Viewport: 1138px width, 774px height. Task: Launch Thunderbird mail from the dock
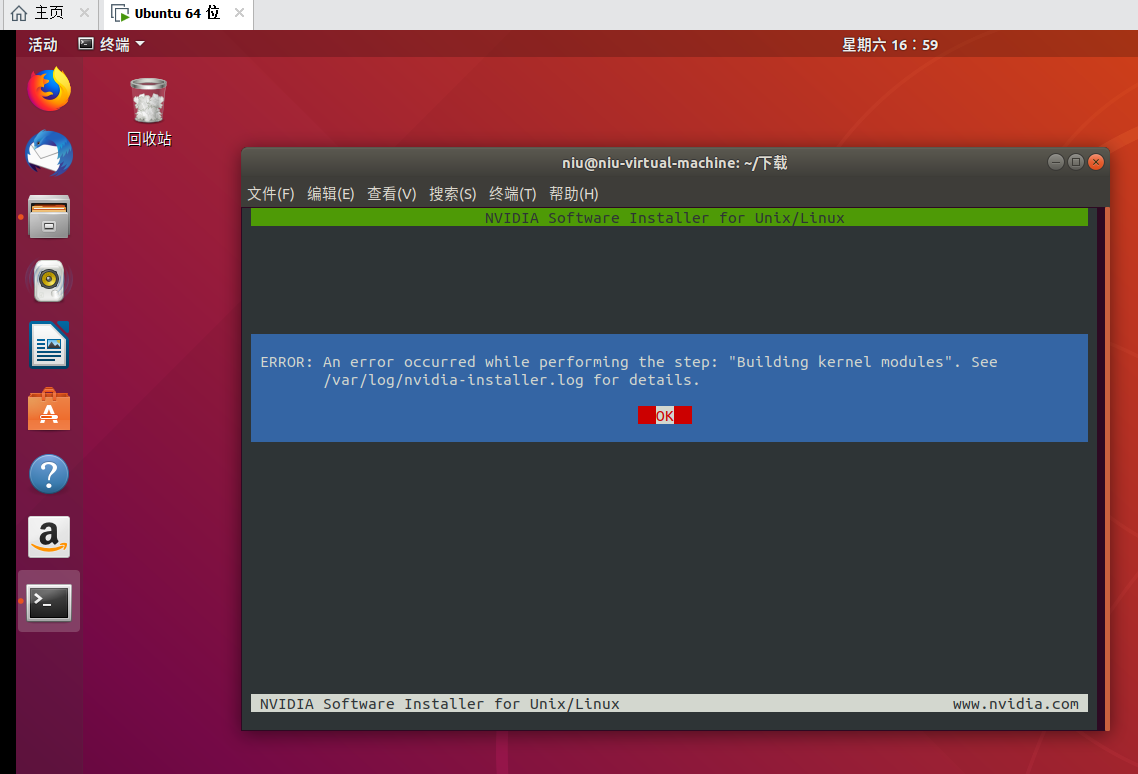click(49, 153)
